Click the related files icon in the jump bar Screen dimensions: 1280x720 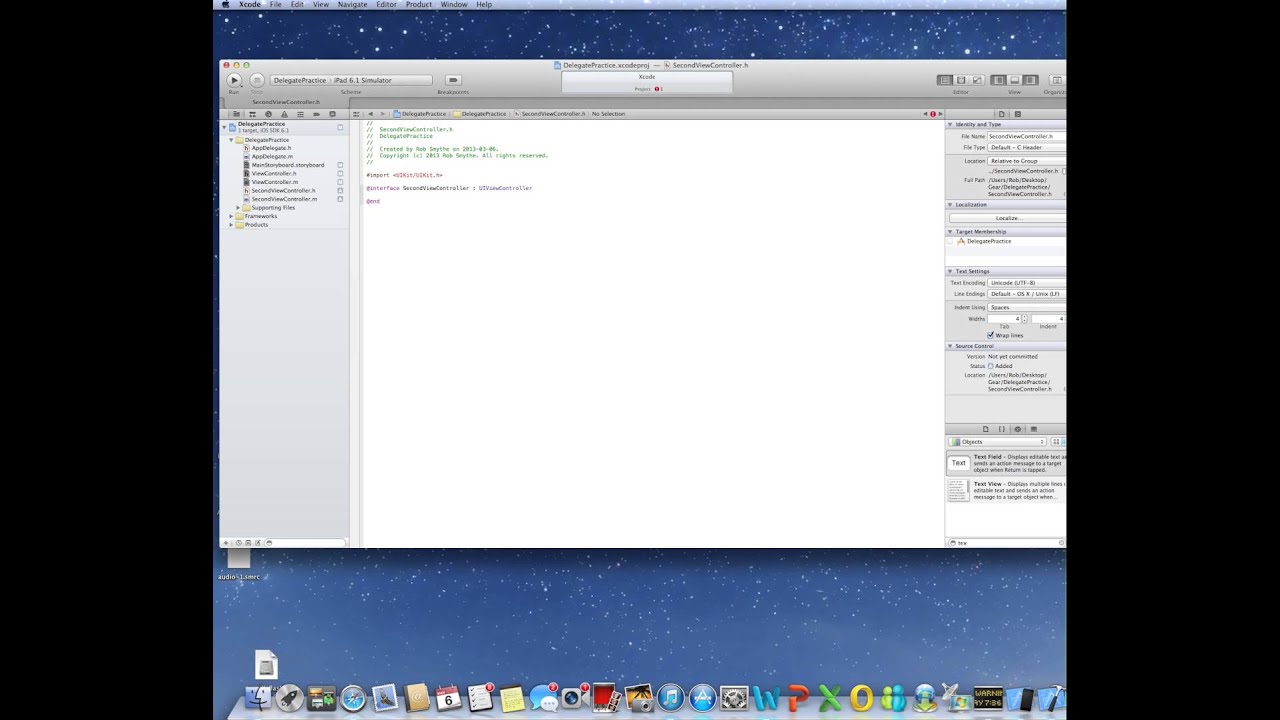[356, 114]
